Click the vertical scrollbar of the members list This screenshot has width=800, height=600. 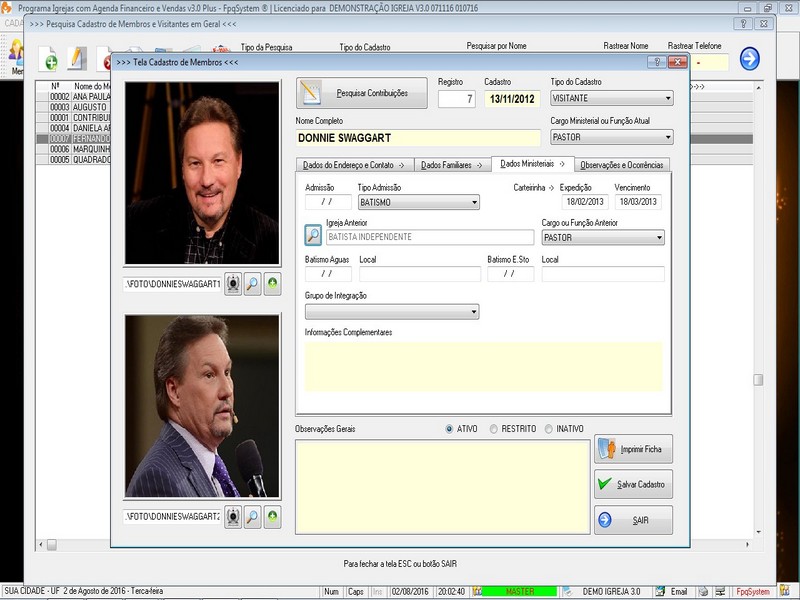pyautogui.click(x=759, y=310)
